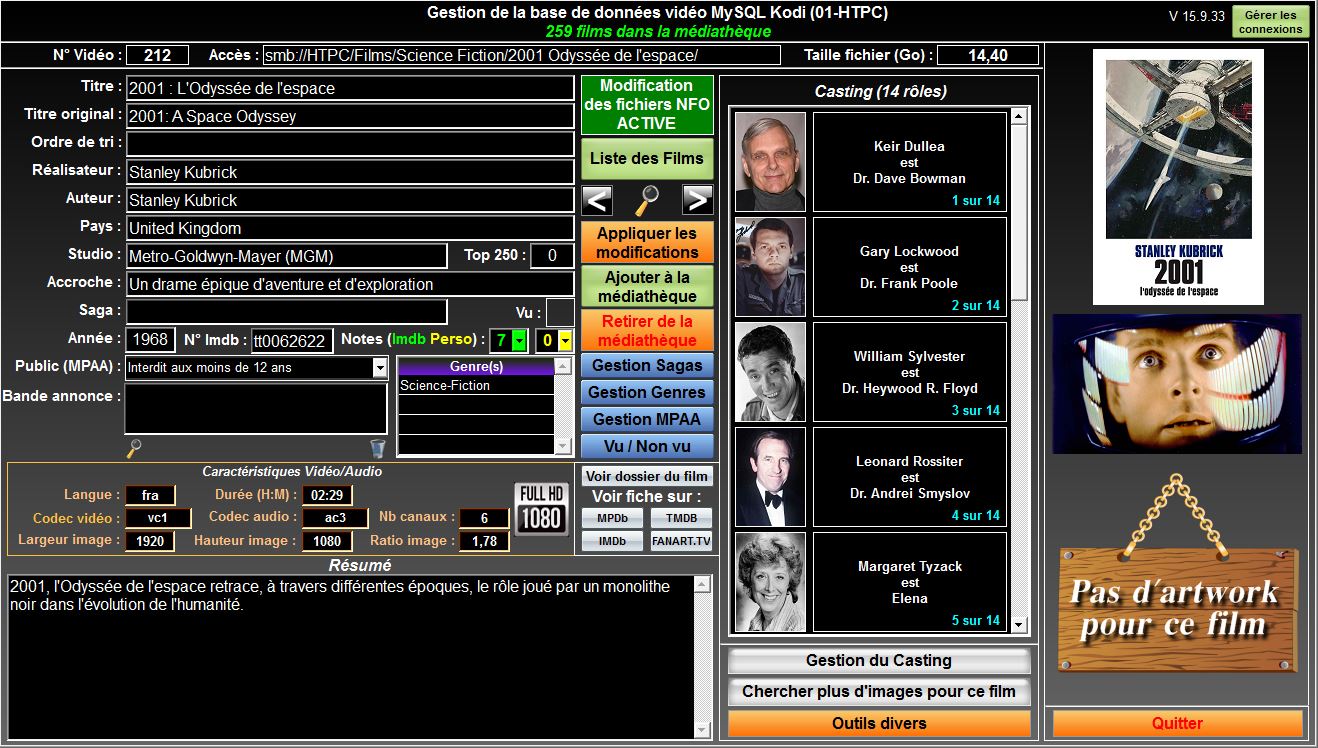
Task: Delete trailer with trash bin icon
Action: (377, 449)
